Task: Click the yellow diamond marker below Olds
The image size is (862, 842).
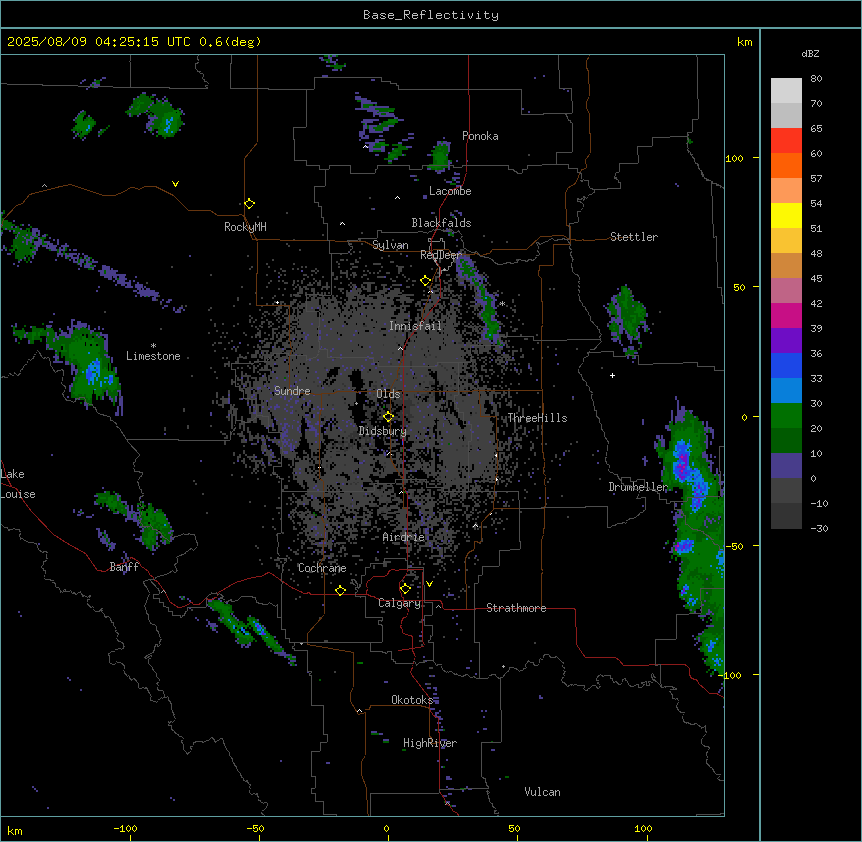Action: [389, 417]
